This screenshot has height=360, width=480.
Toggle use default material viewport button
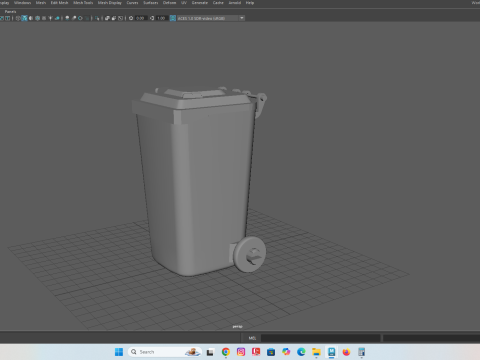pyautogui.click(x=31, y=18)
